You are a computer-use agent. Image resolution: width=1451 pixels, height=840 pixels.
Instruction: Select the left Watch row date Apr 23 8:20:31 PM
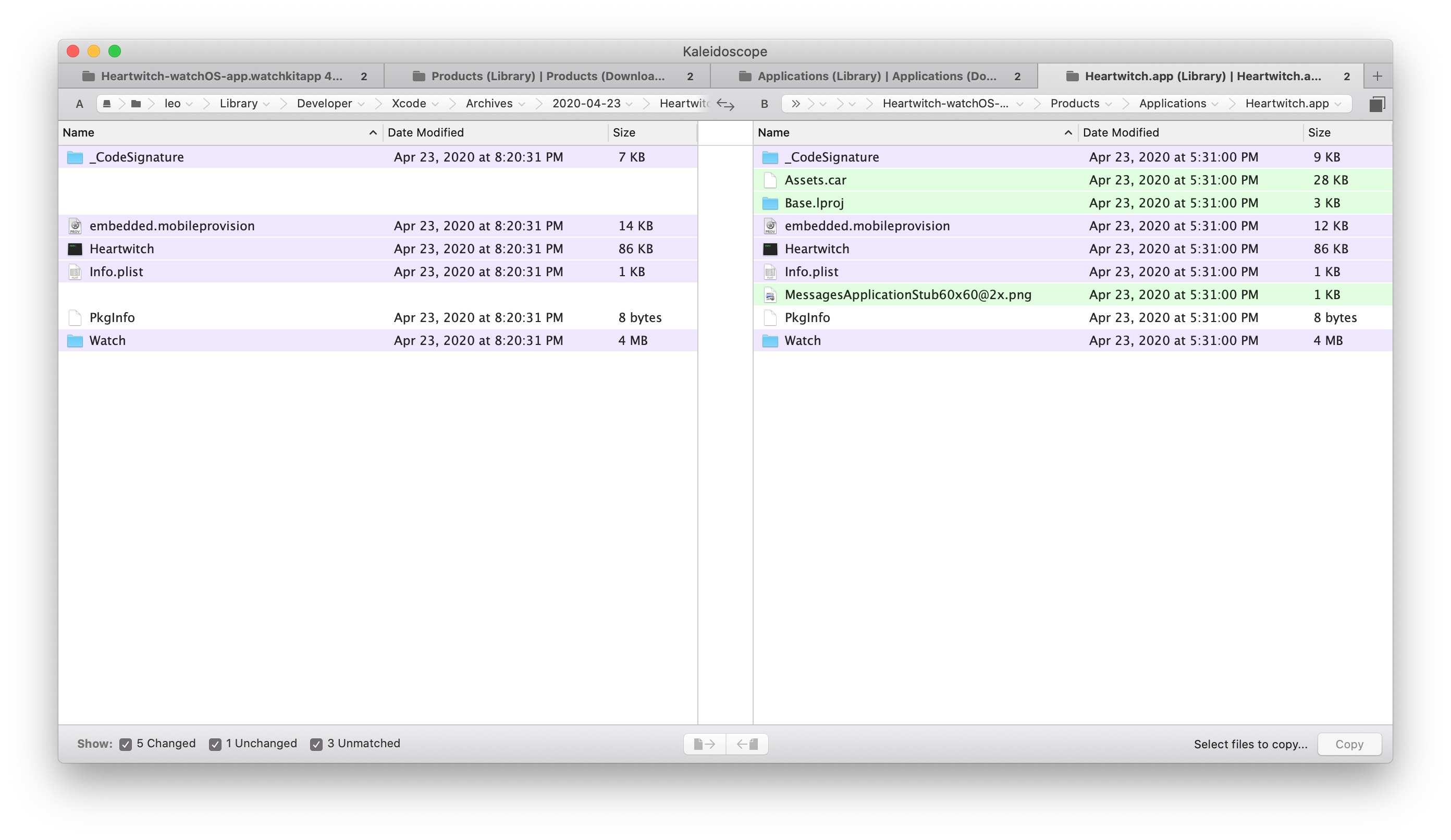(x=478, y=341)
